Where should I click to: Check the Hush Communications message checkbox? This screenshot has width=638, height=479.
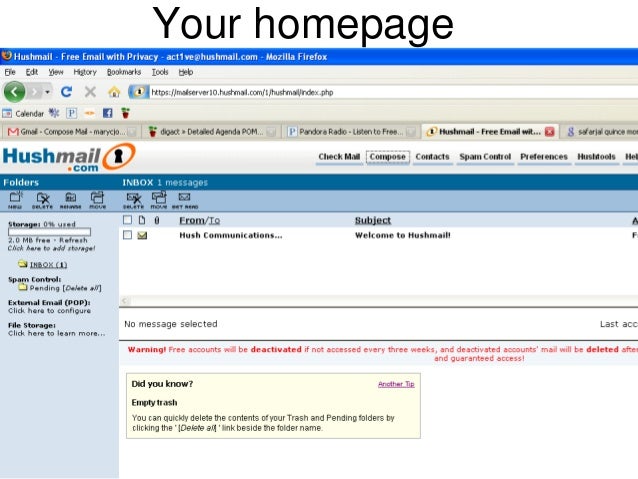point(127,235)
